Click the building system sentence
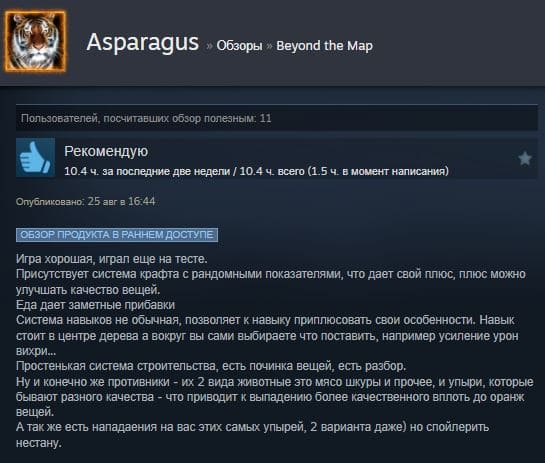 [x=211, y=366]
